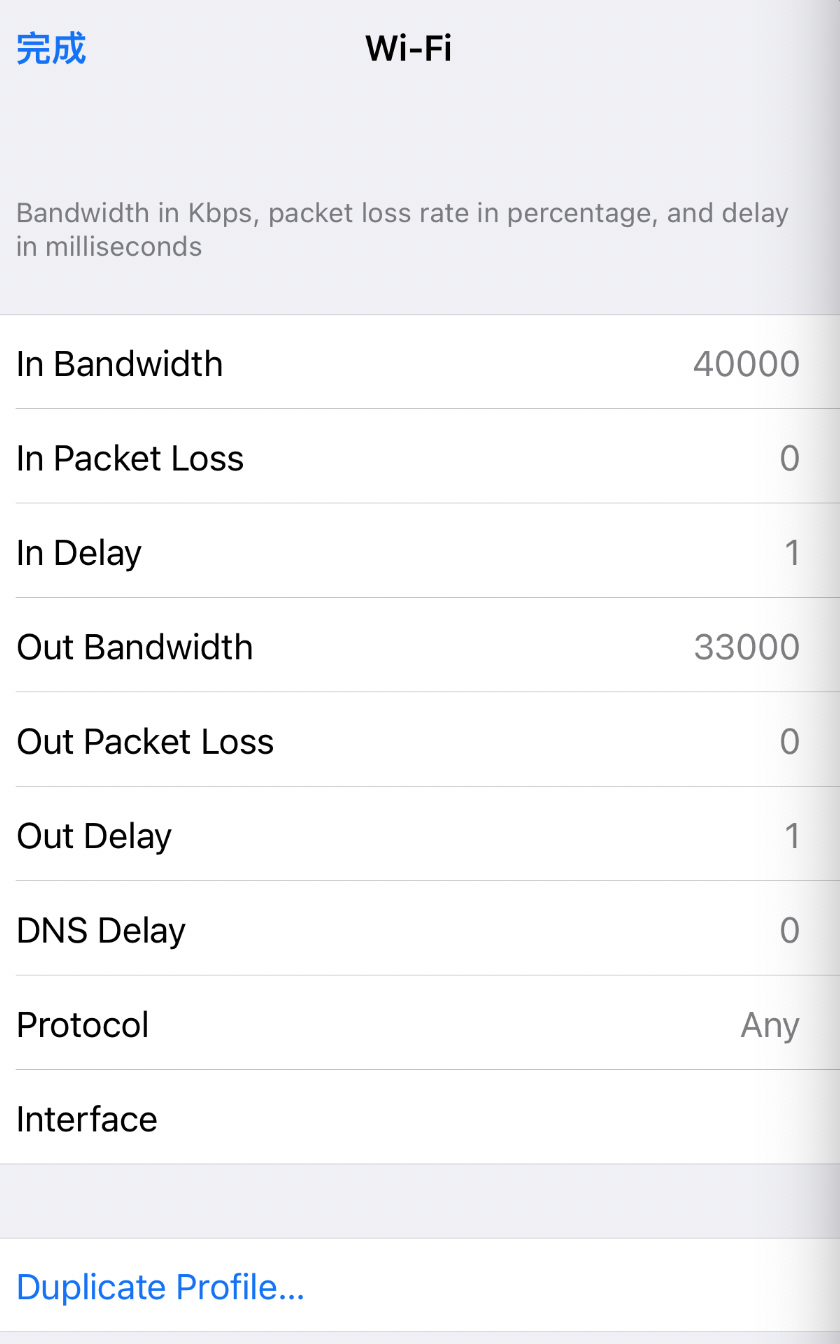Viewport: 840px width, 1344px height.
Task: Edit the Out Delay value field
Action: point(792,835)
